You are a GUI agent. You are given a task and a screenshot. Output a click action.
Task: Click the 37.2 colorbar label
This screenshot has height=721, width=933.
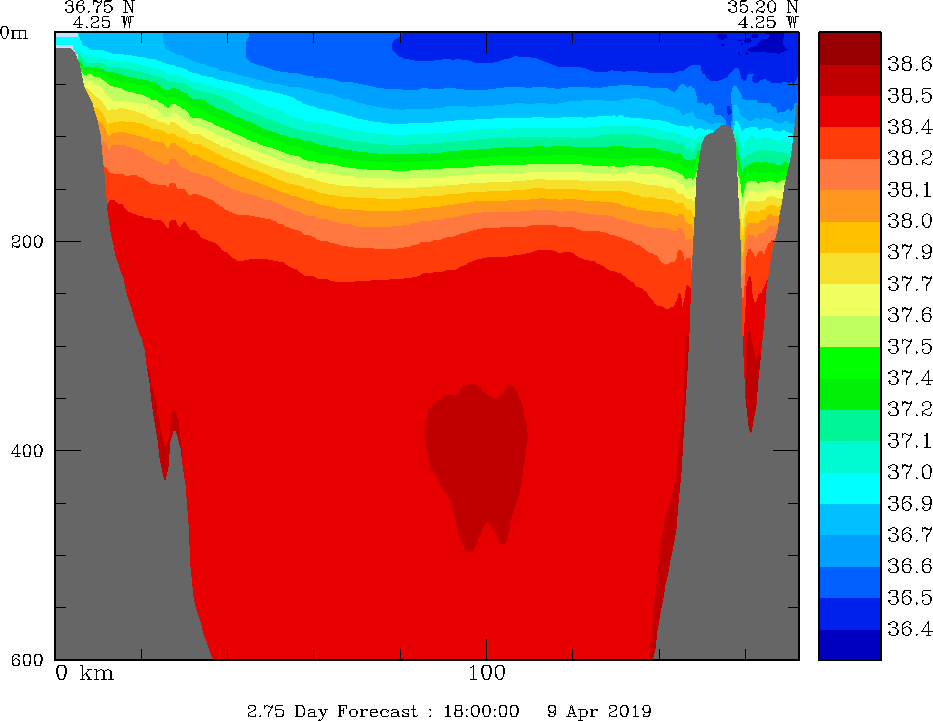pos(909,410)
